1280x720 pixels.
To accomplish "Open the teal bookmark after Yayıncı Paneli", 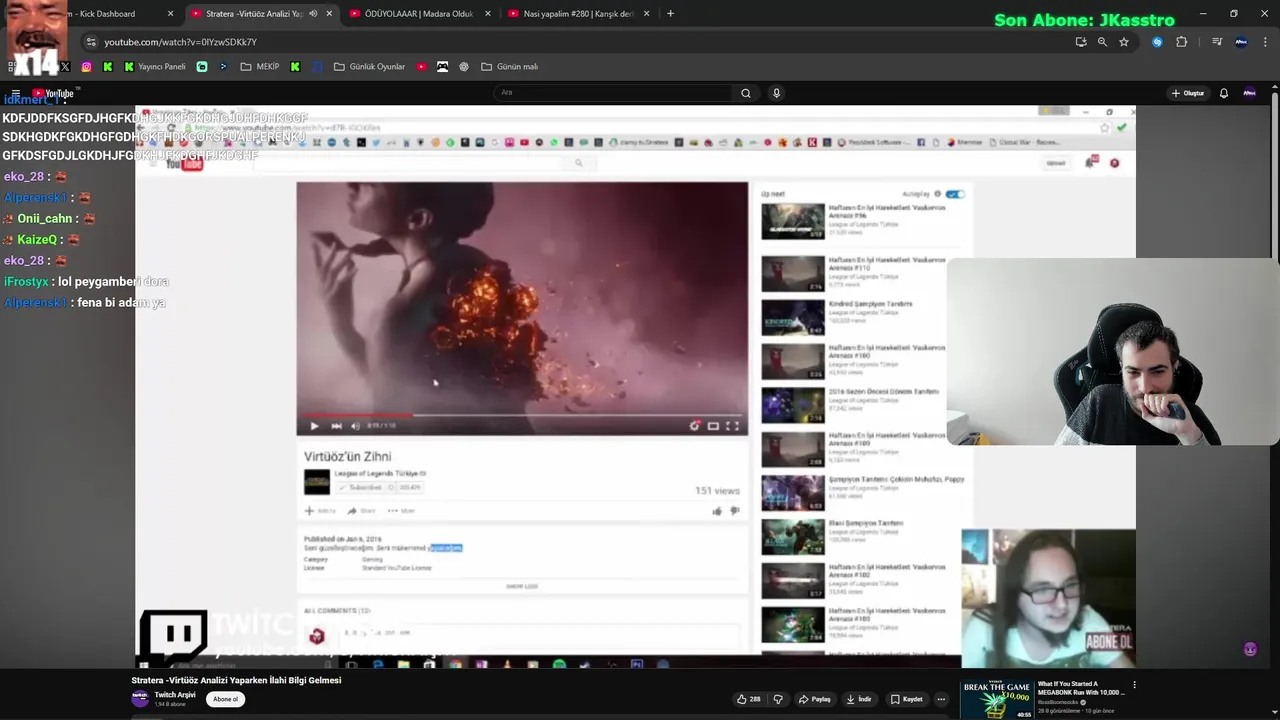I will click(x=202, y=67).
